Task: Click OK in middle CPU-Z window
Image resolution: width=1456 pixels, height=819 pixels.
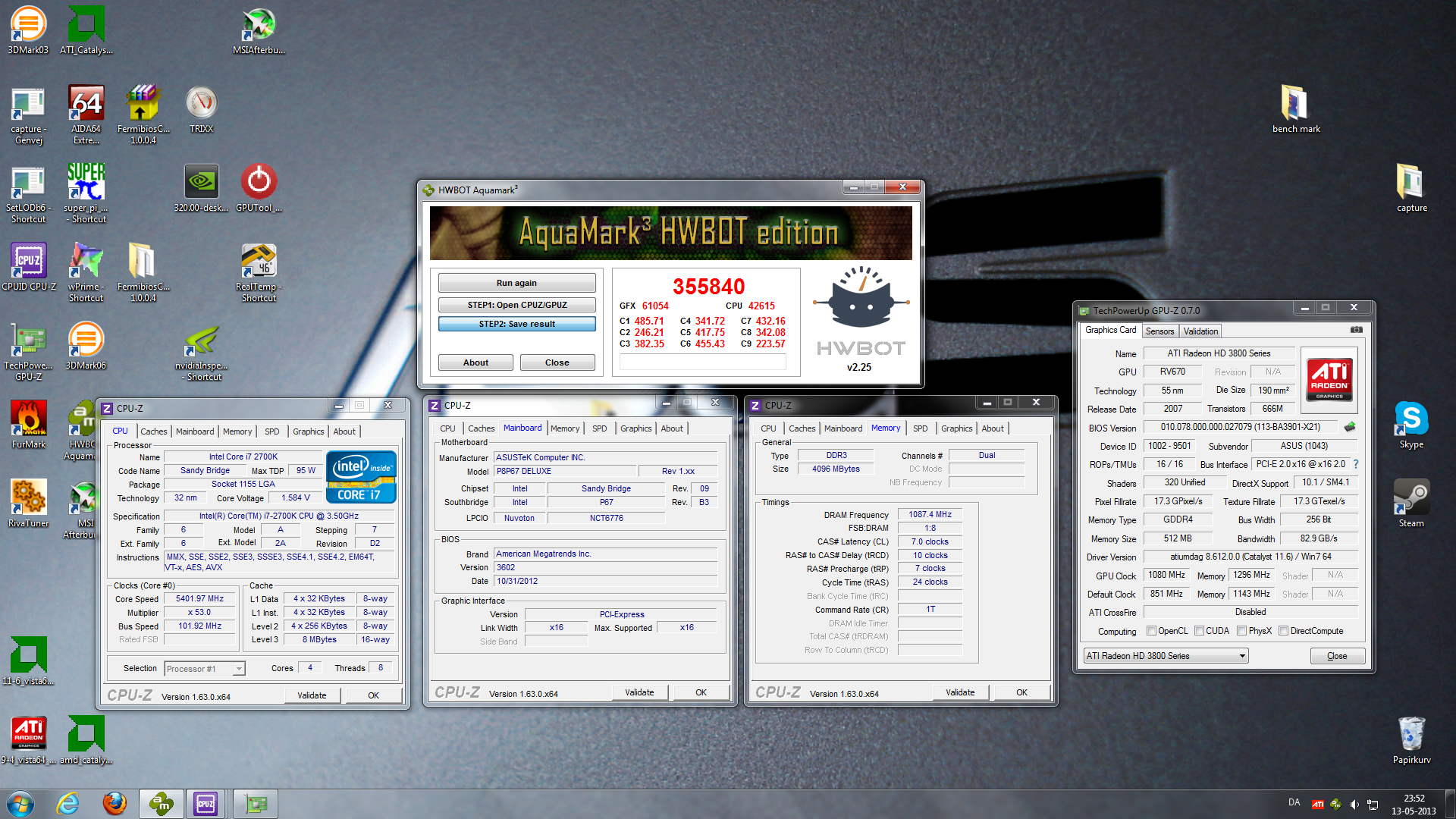Action: [701, 692]
